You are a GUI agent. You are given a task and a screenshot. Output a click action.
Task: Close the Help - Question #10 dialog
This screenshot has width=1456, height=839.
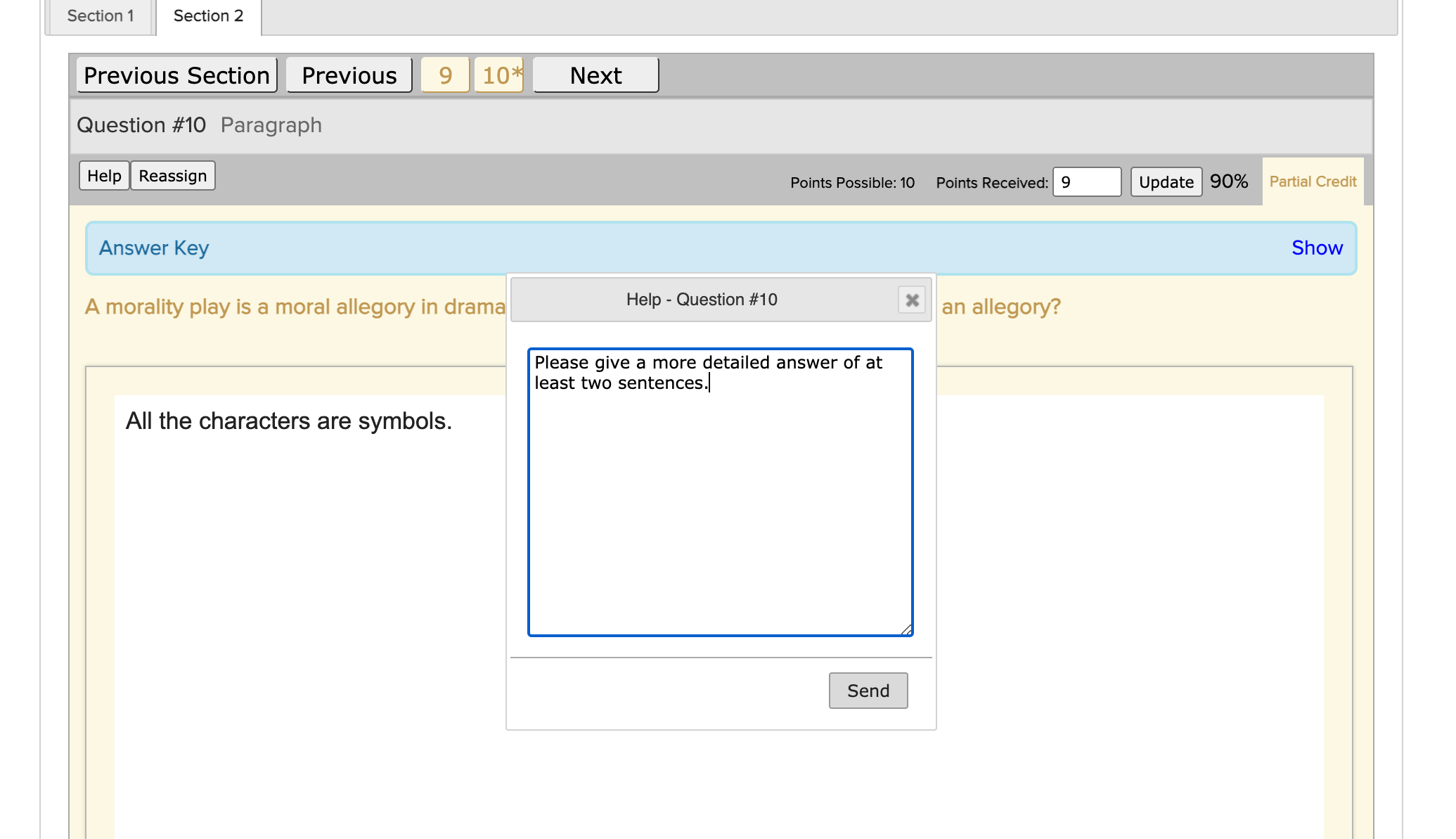click(912, 300)
